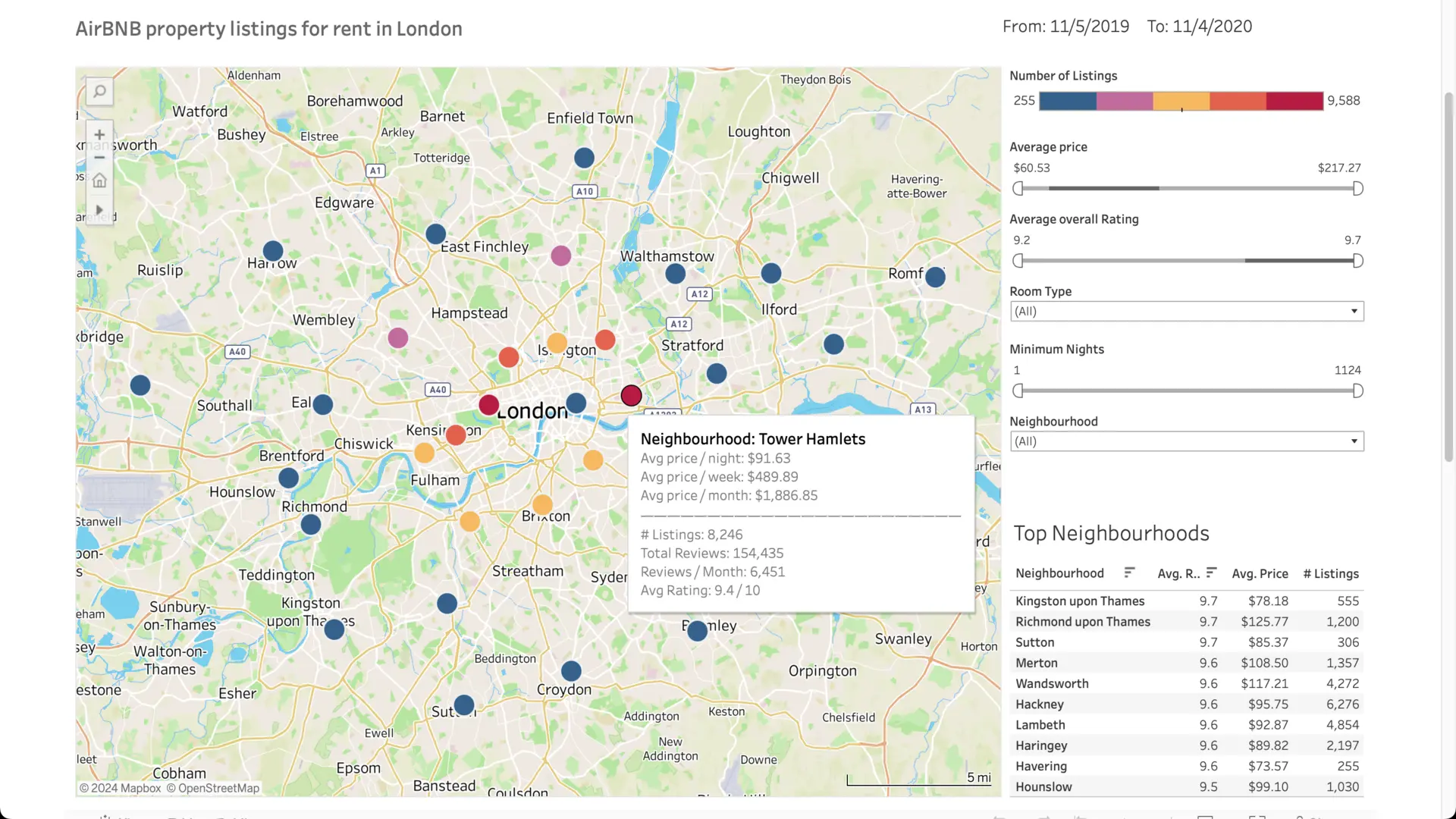Click the Minimum Nights slider handle
This screenshot has width=1456, height=819.
pos(1018,391)
